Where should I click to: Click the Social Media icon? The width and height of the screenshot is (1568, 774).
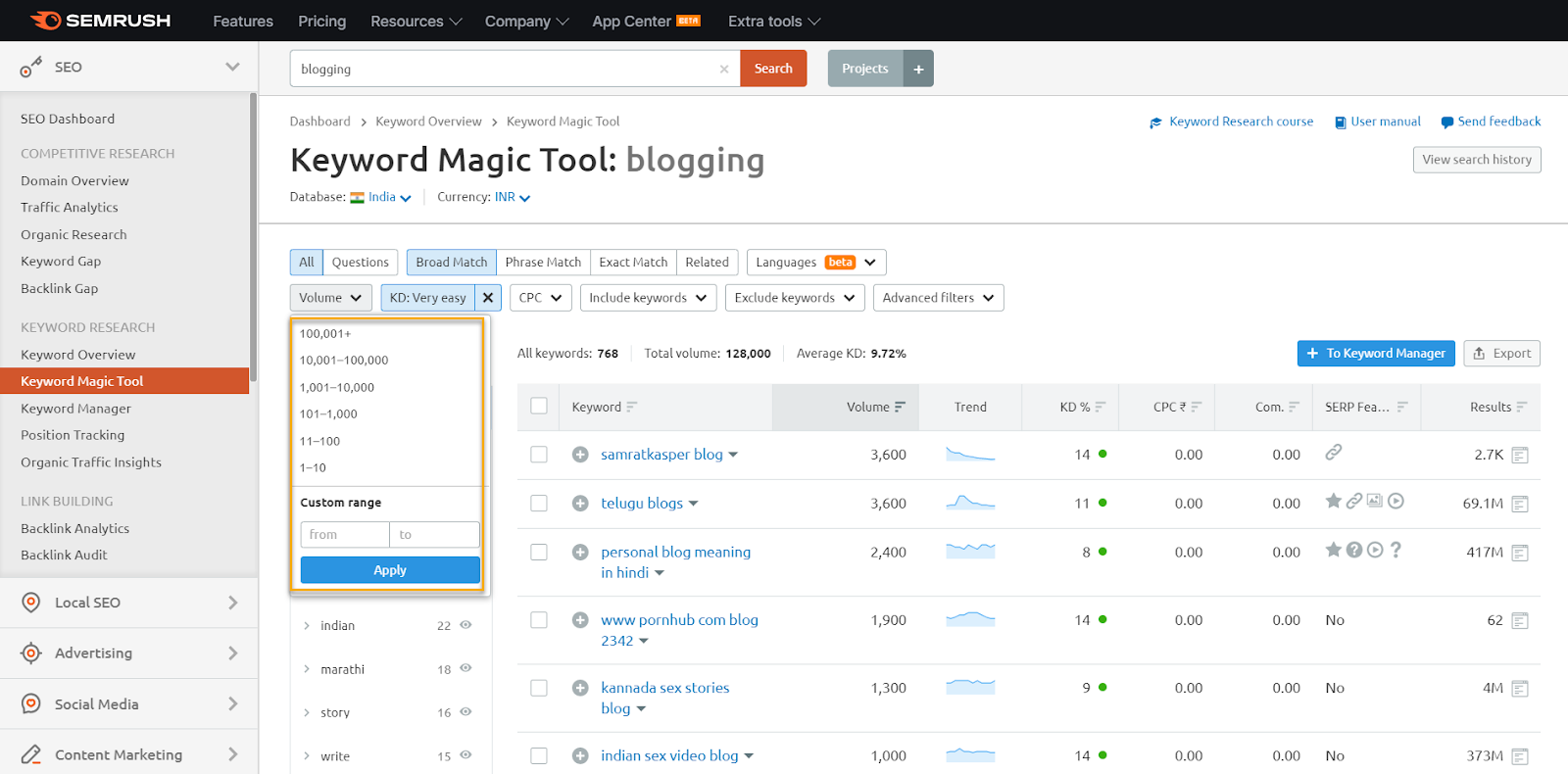point(31,703)
